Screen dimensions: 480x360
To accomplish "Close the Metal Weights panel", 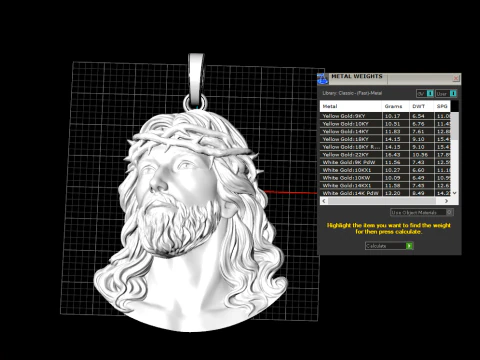I will 456,78.
